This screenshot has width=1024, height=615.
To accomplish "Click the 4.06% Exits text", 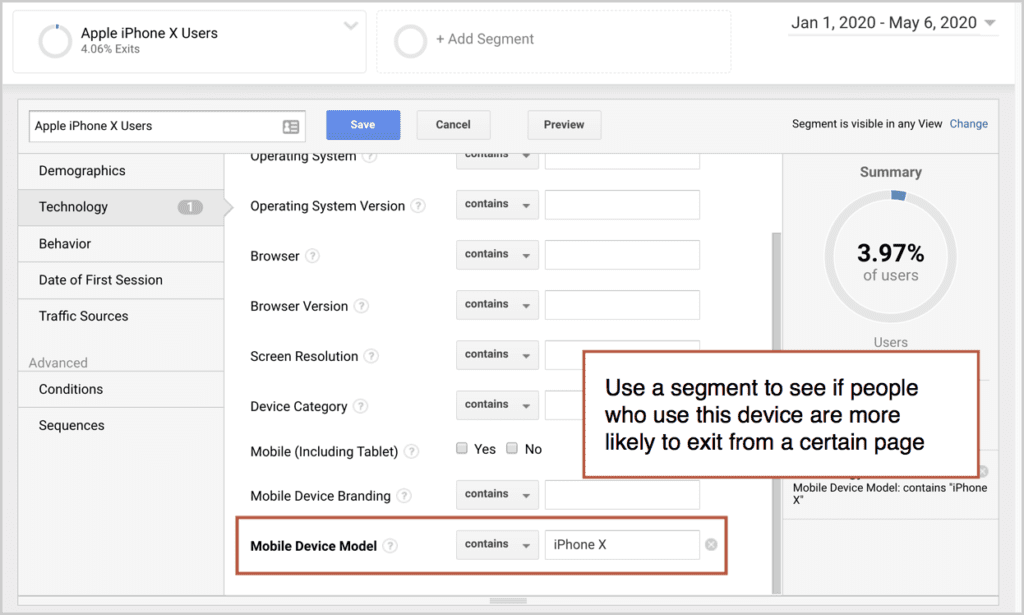I will (x=110, y=49).
